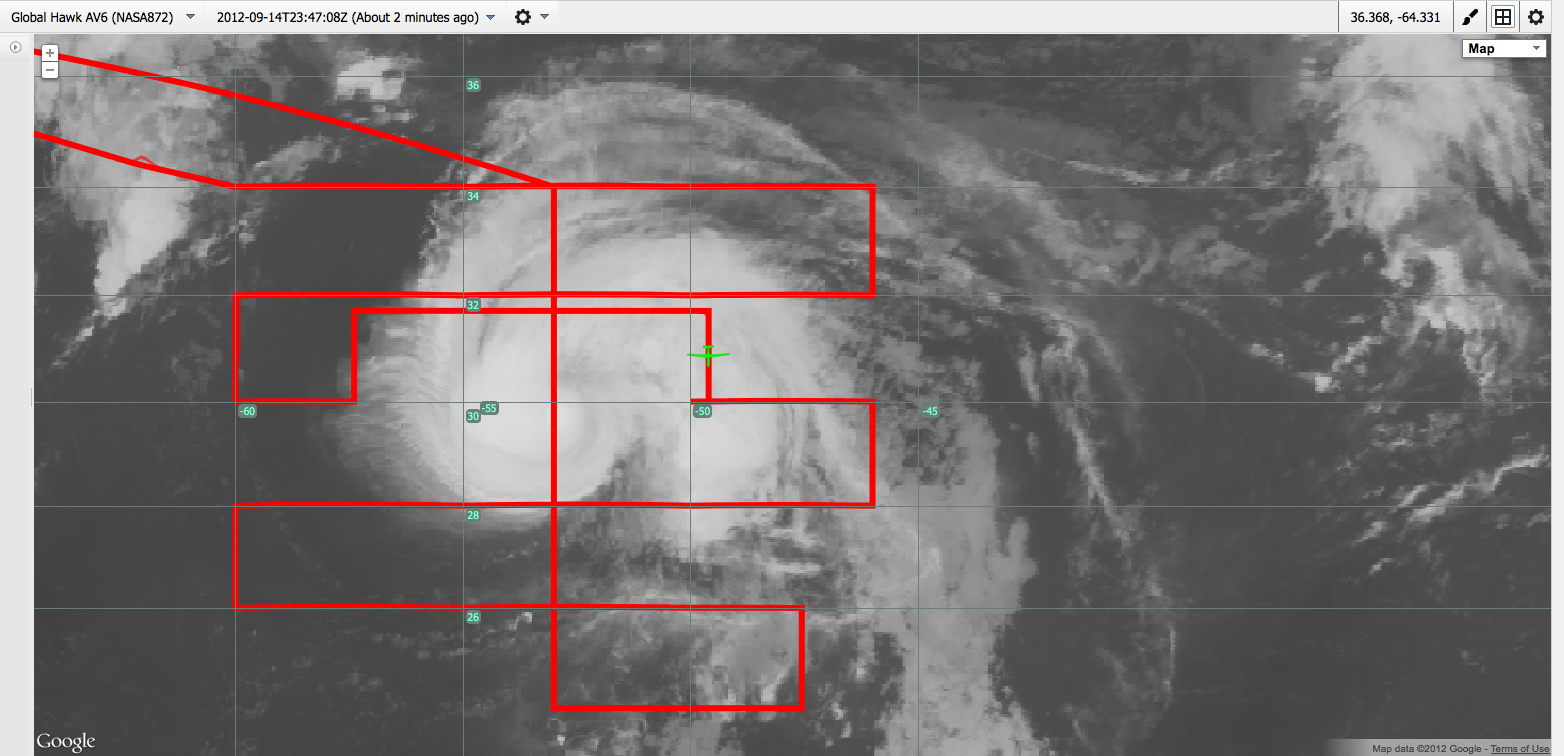1564x756 pixels.
Task: Open the Map type dropdown
Action: coord(1505,48)
